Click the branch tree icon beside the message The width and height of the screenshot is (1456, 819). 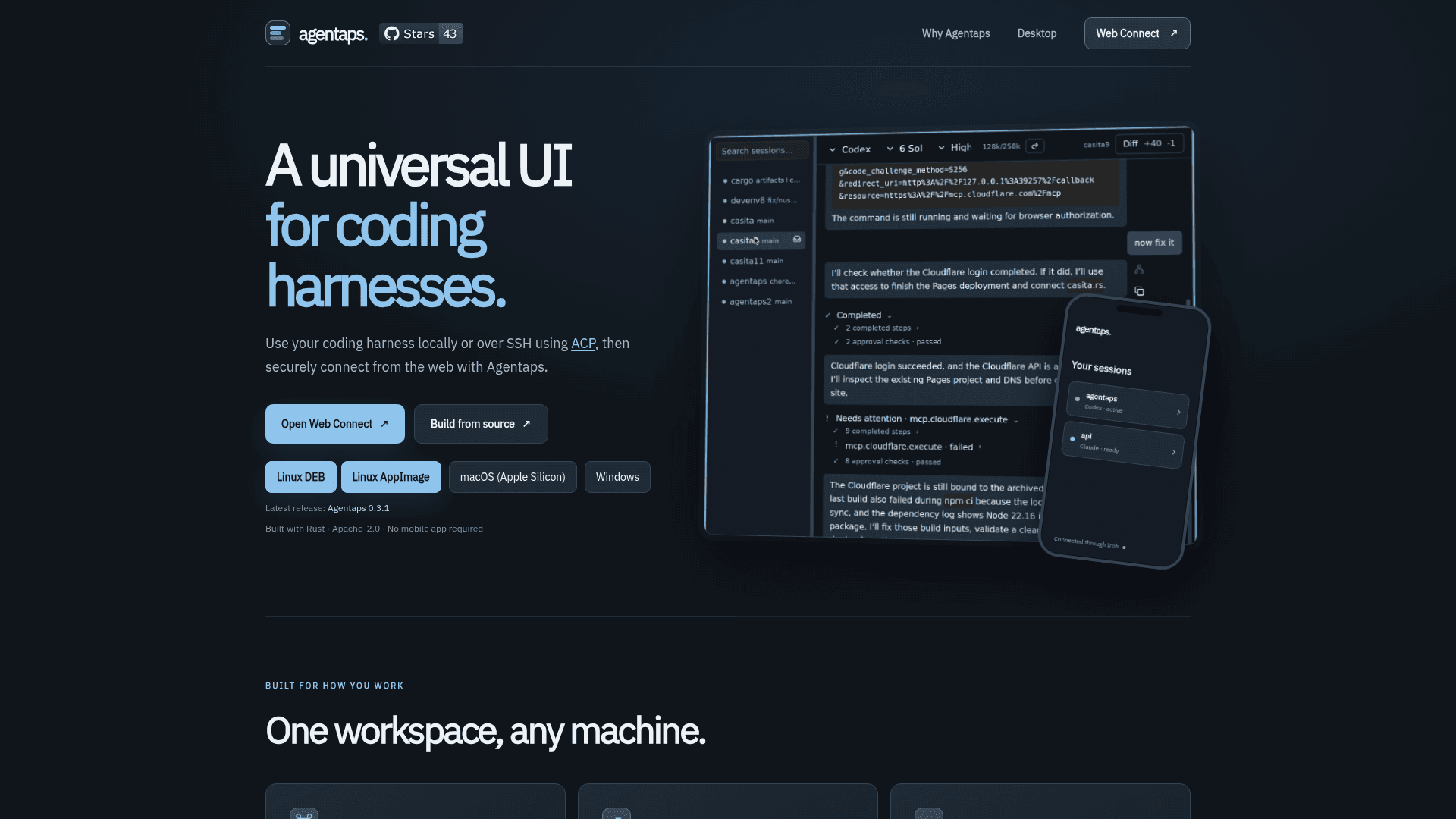pyautogui.click(x=1139, y=269)
